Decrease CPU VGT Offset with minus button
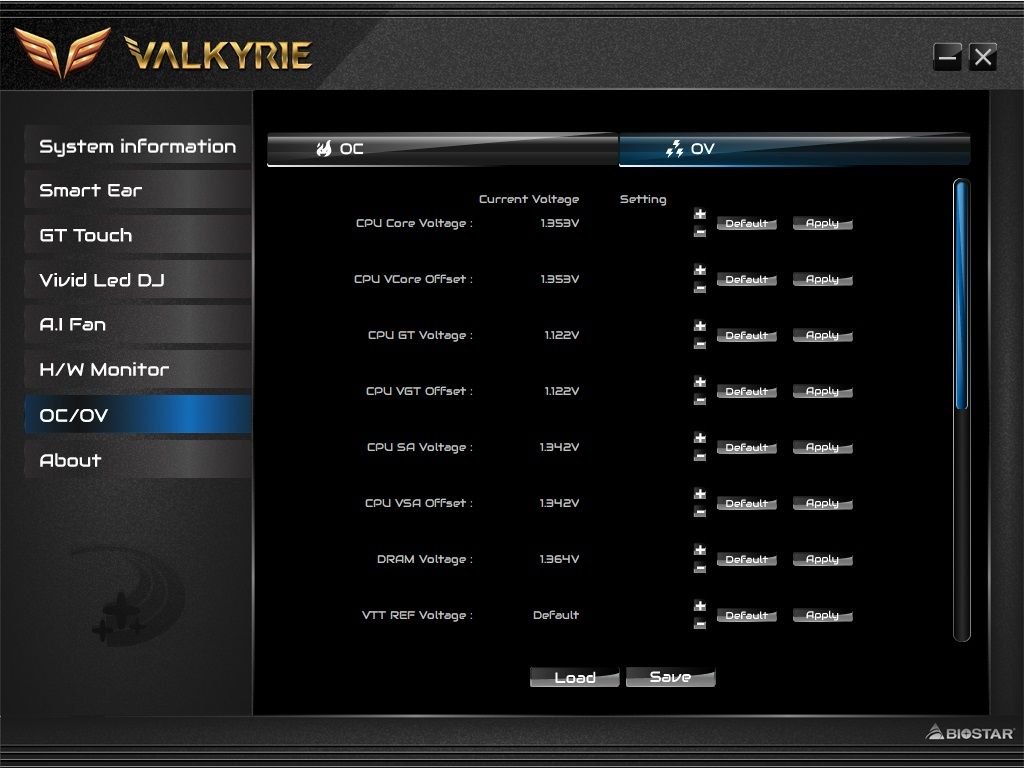 [699, 400]
